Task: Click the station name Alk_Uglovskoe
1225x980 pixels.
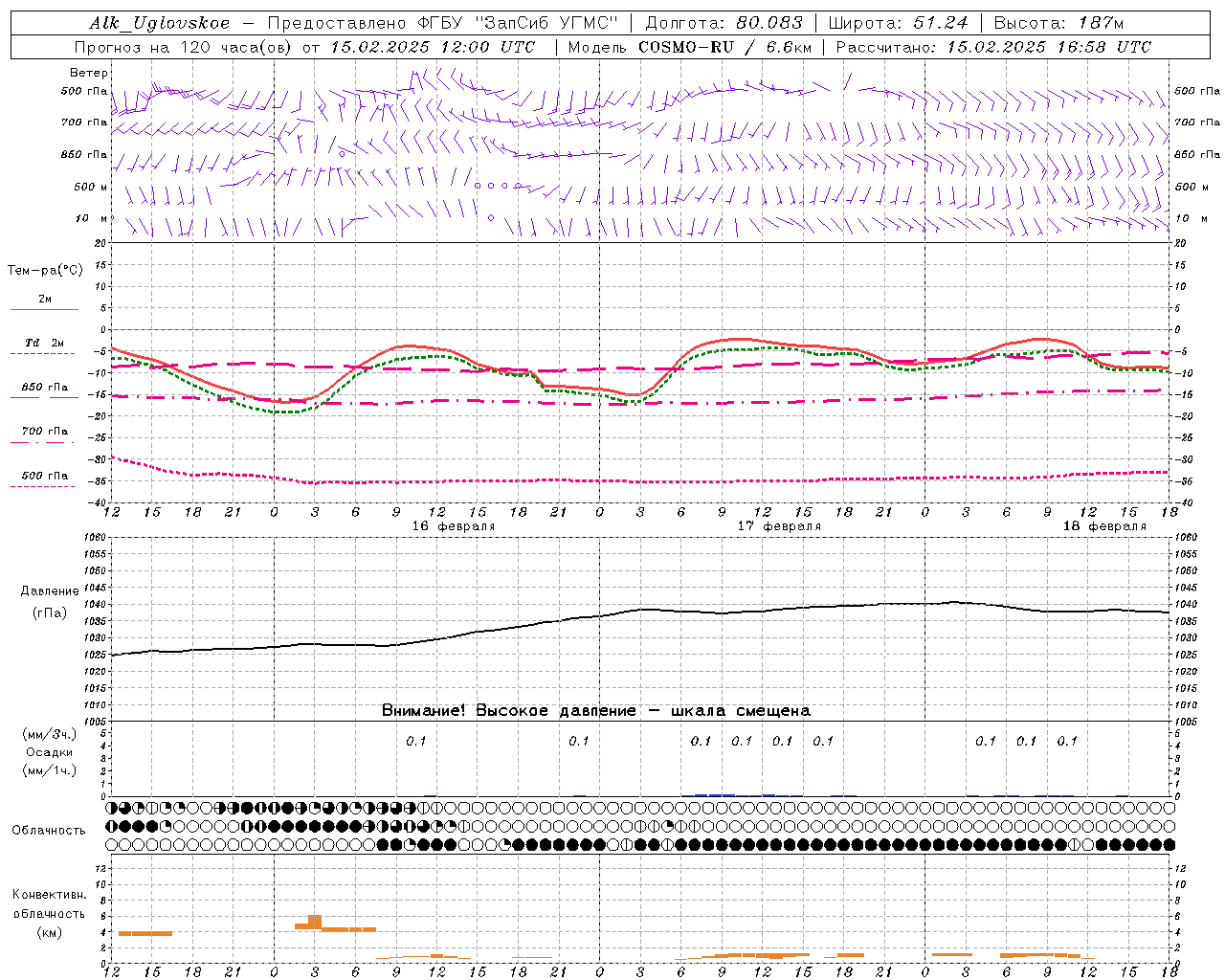Action: click(x=160, y=23)
